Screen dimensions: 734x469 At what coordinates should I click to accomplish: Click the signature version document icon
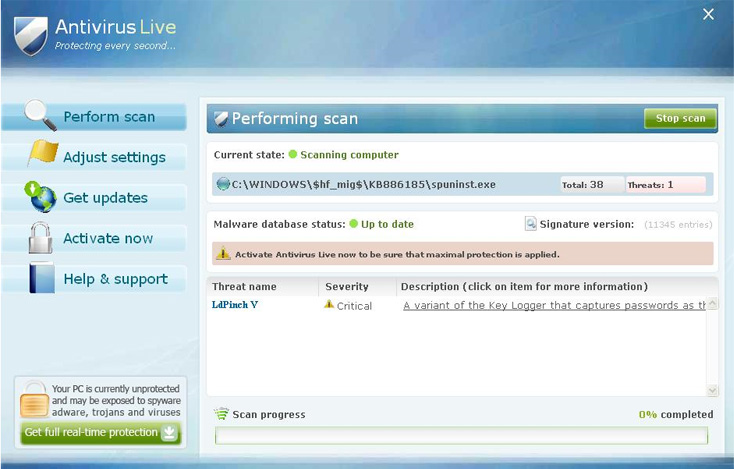pyautogui.click(x=530, y=224)
